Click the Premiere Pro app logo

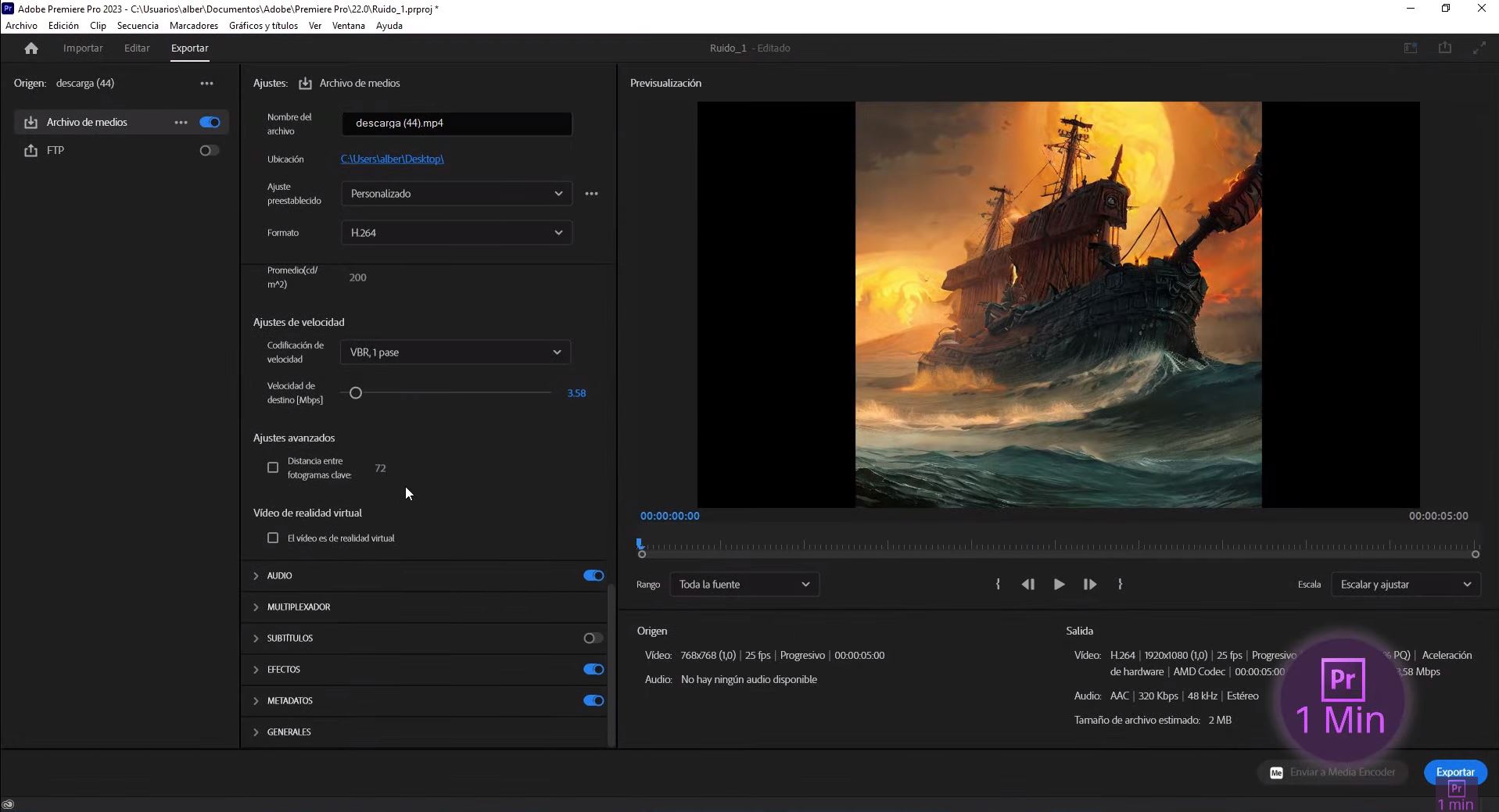click(x=7, y=9)
